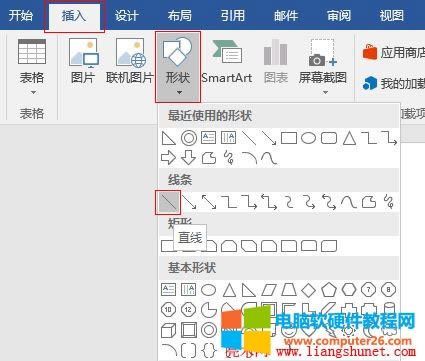The image size is (425, 361).
Task: Choose elbow connector under 线条
Action: tap(229, 202)
